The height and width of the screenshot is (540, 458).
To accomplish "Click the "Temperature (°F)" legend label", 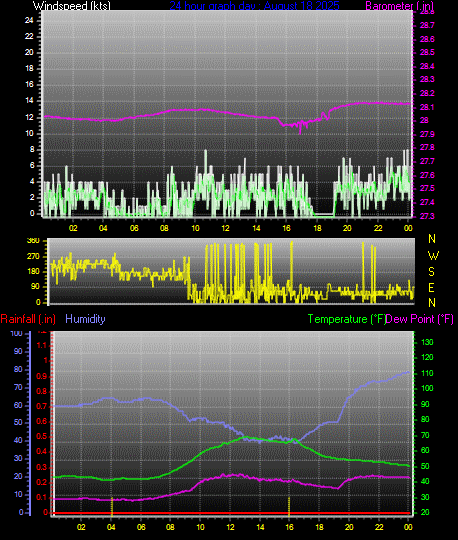I will (x=347, y=319).
